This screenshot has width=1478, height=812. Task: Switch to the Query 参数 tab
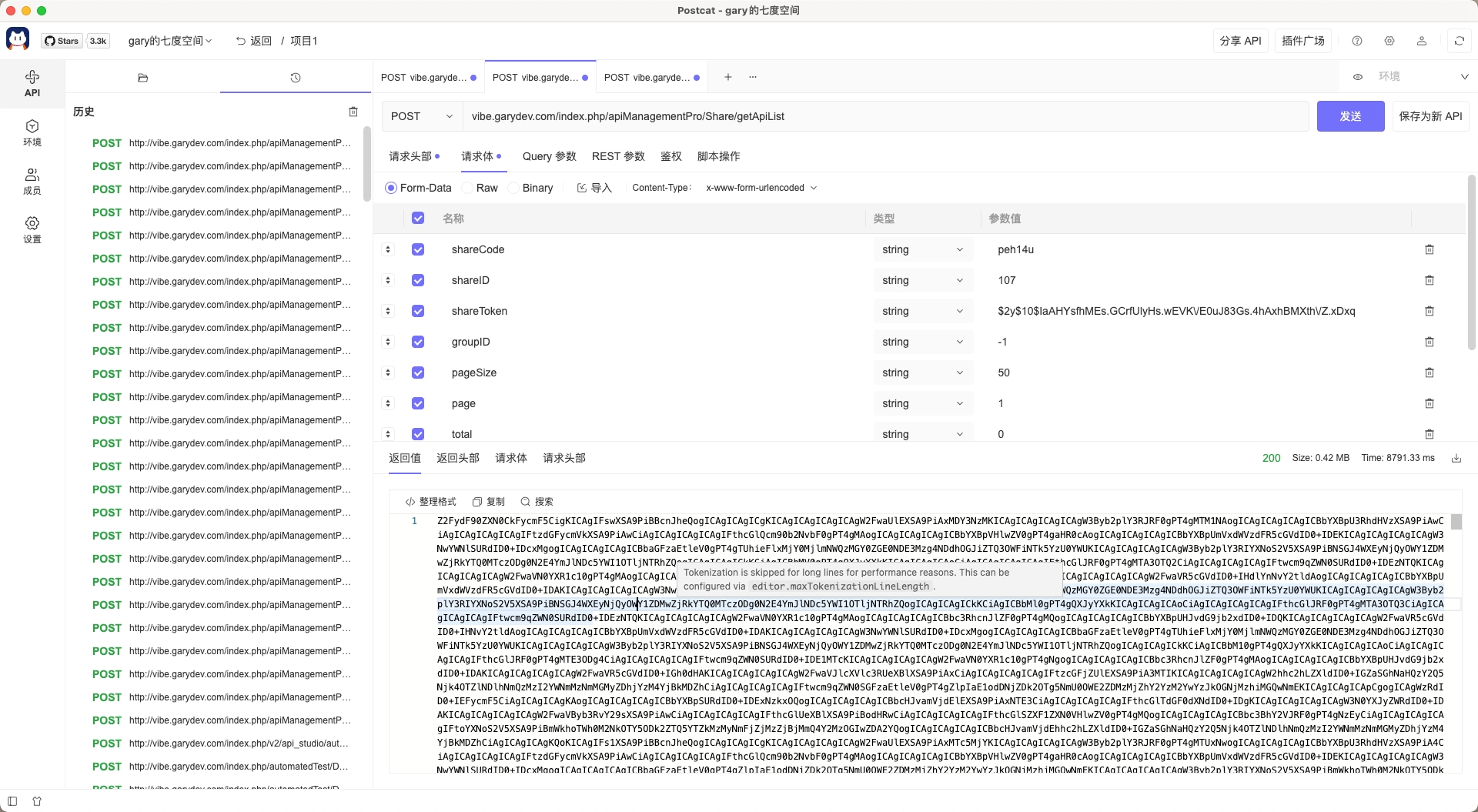pos(550,156)
